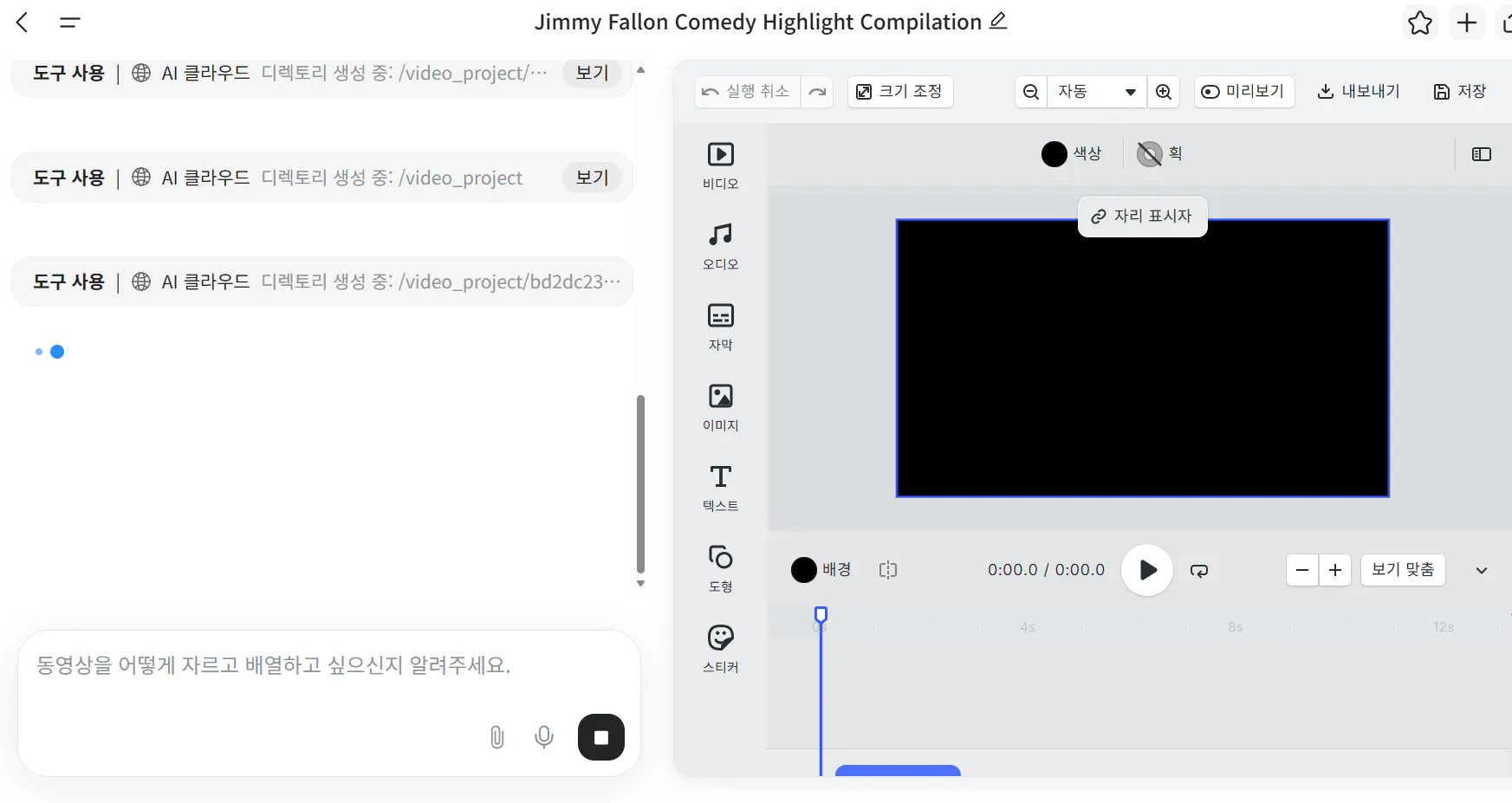Image resolution: width=1512 pixels, height=803 pixels.
Task: Attach a file with paperclip icon
Action: (497, 737)
